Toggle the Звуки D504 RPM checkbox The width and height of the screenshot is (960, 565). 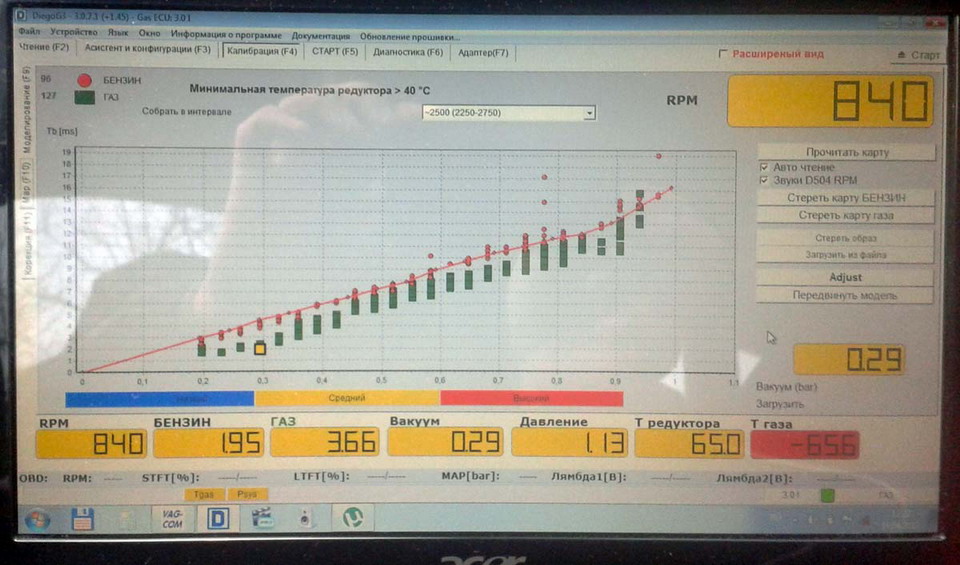[x=764, y=181]
